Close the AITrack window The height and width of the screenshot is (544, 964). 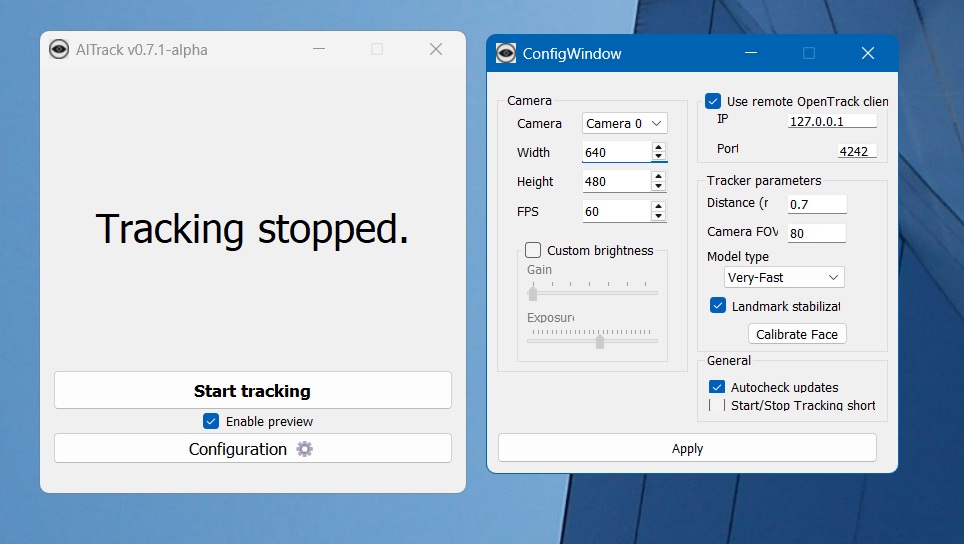coord(436,49)
